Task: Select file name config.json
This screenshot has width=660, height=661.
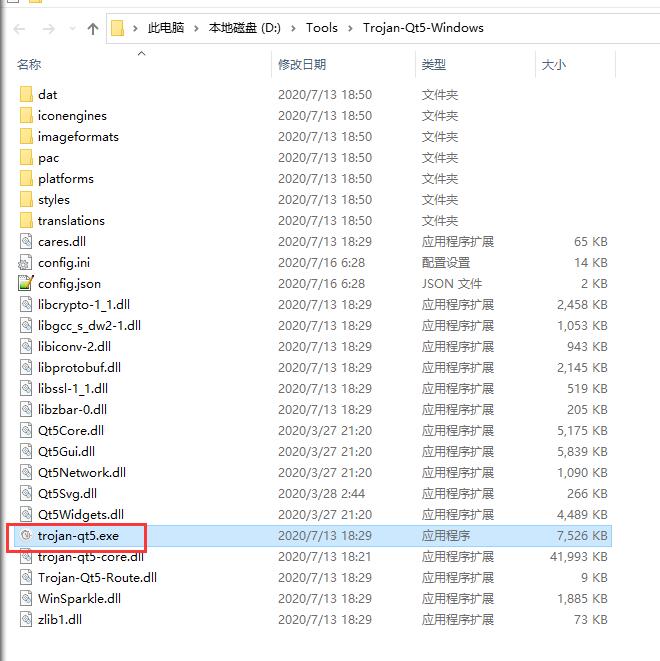Action: (69, 284)
